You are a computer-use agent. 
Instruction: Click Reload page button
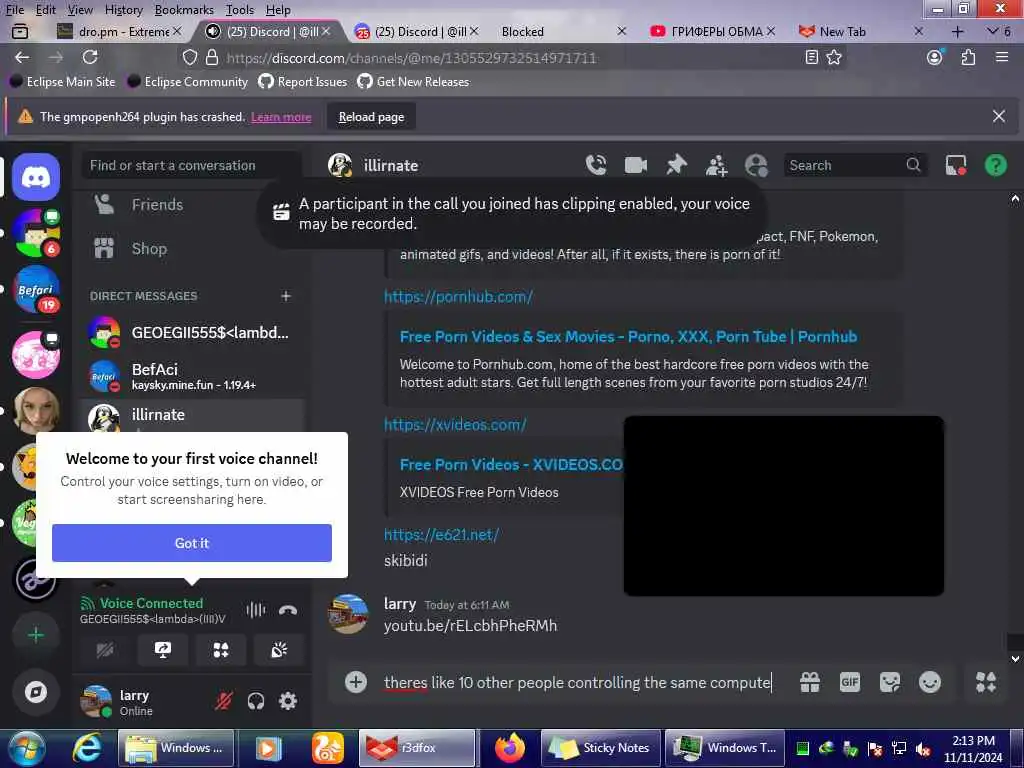tap(371, 117)
